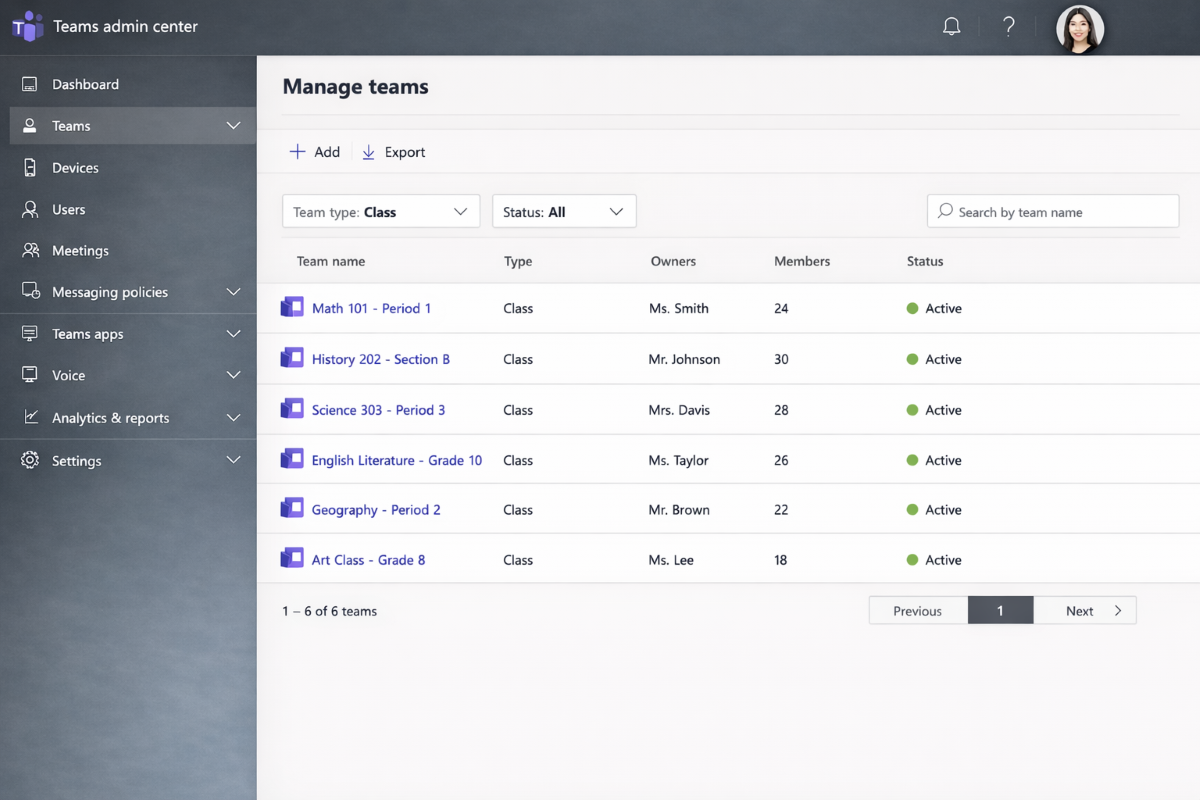Click the plus icon beside Add

(297, 152)
